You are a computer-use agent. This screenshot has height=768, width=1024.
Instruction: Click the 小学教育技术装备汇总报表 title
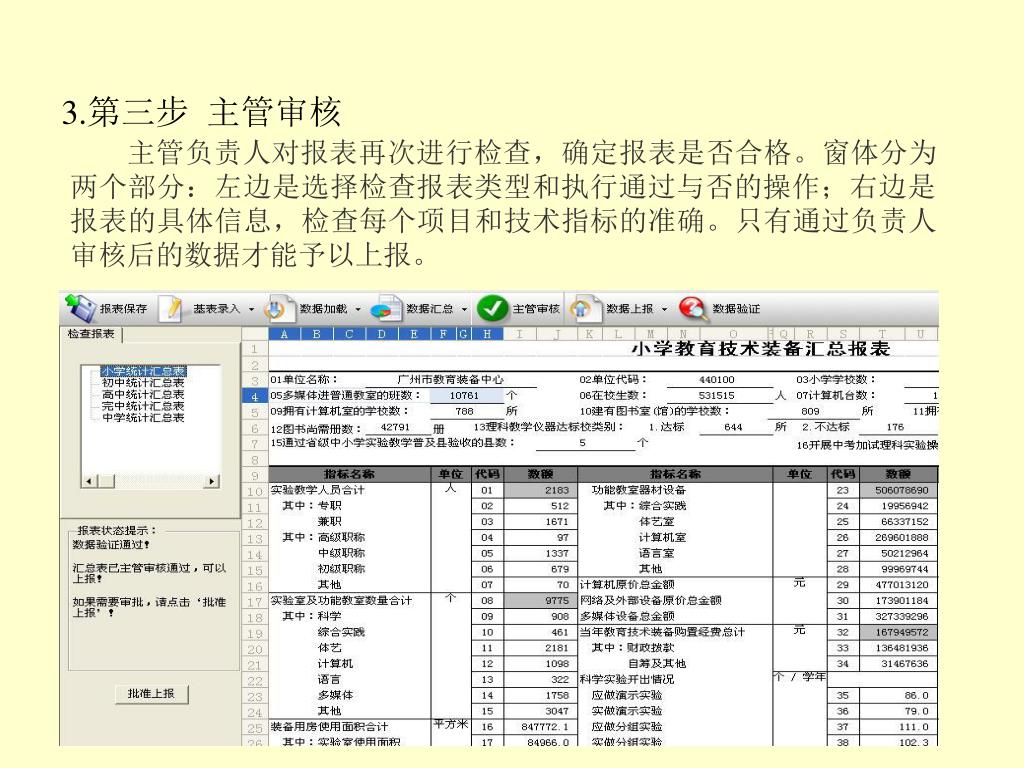pyautogui.click(x=761, y=348)
